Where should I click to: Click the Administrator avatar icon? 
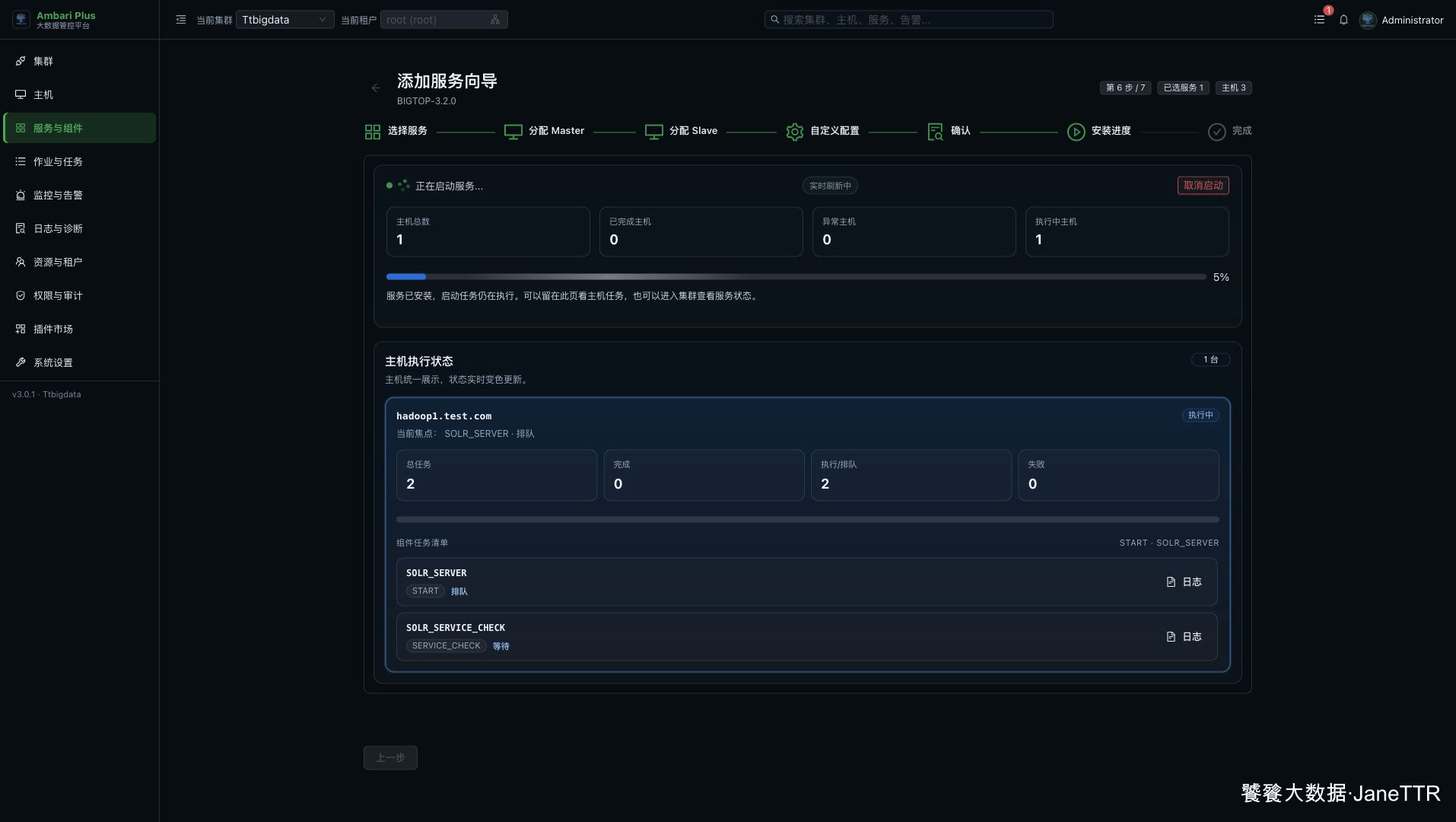click(x=1368, y=20)
